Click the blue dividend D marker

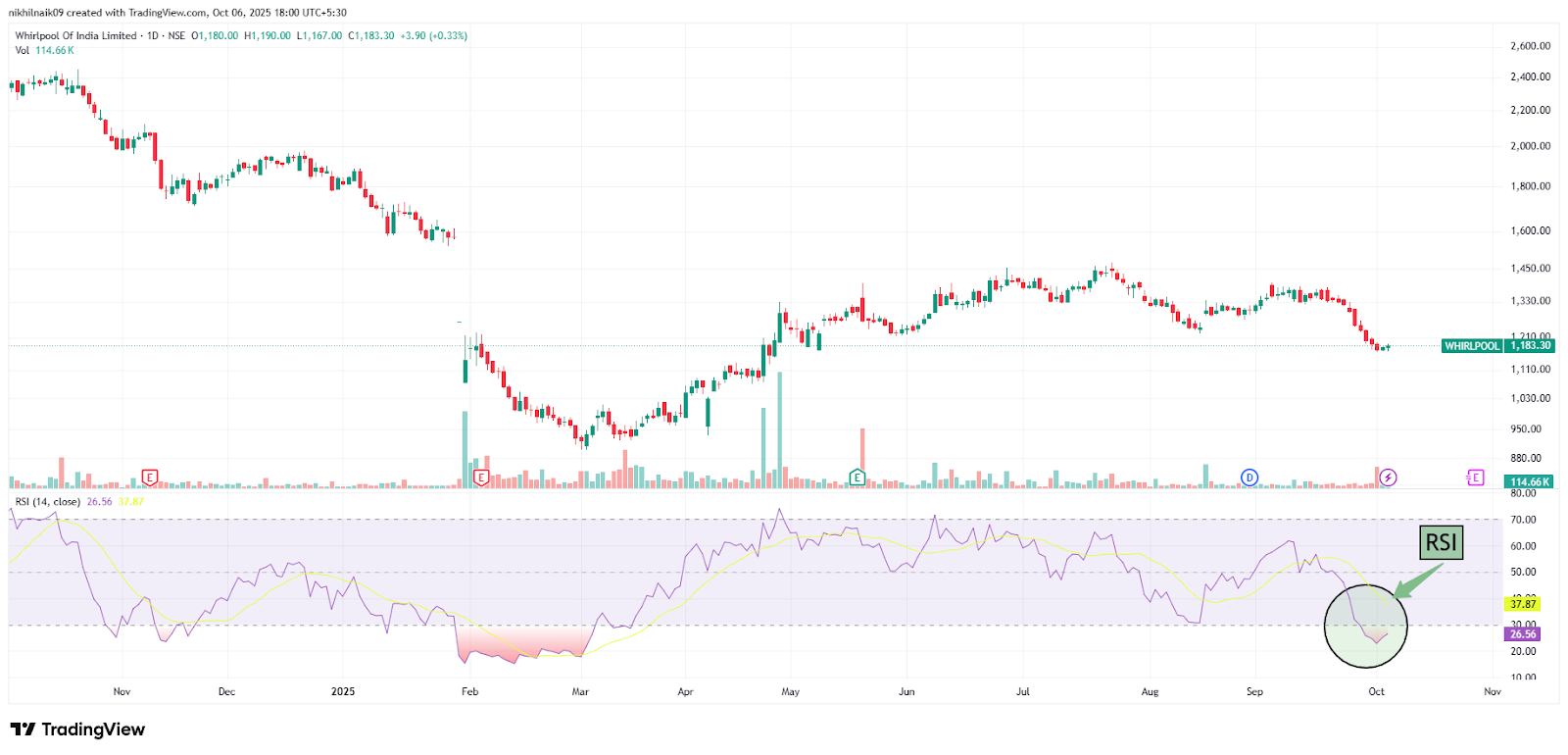coord(1249,478)
